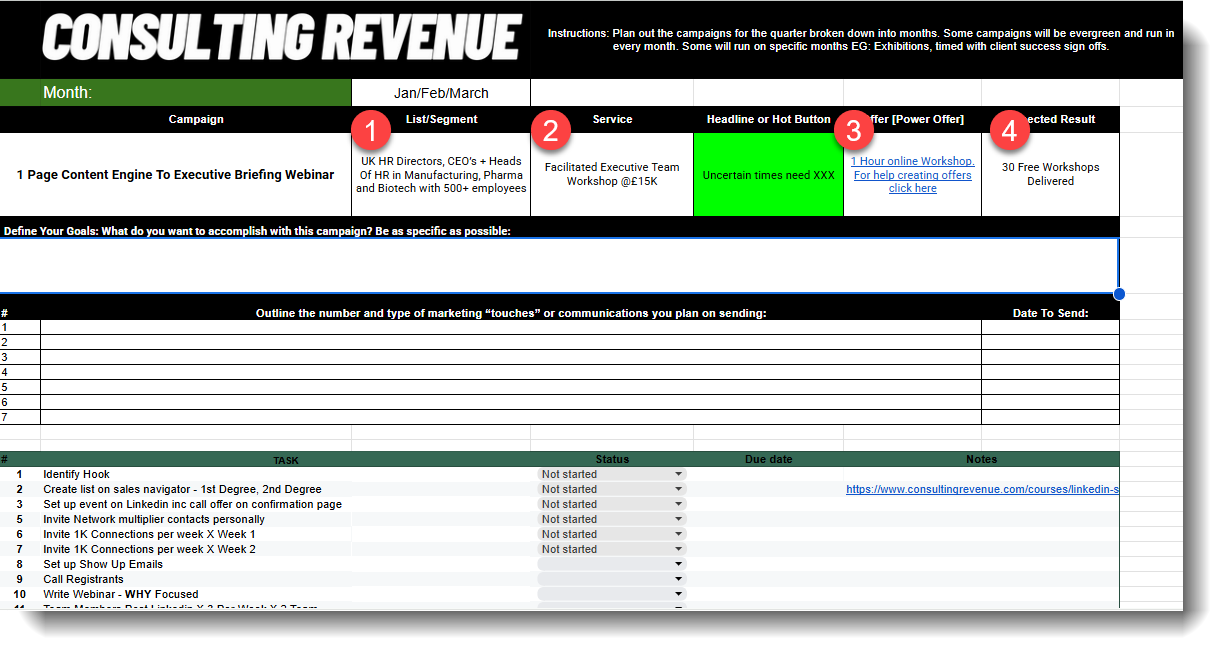Select marketing touch row 4 text cell
This screenshot has width=1229, height=657.
pyautogui.click(x=511, y=372)
